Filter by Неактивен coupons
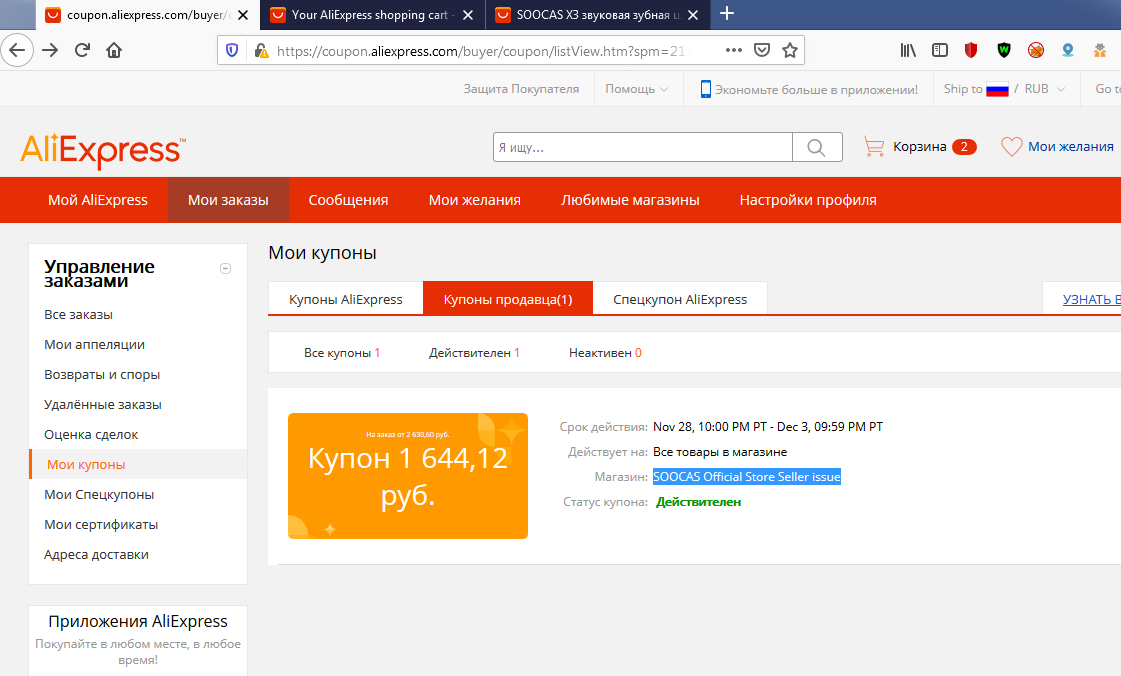Image resolution: width=1121 pixels, height=676 pixels. coord(605,353)
